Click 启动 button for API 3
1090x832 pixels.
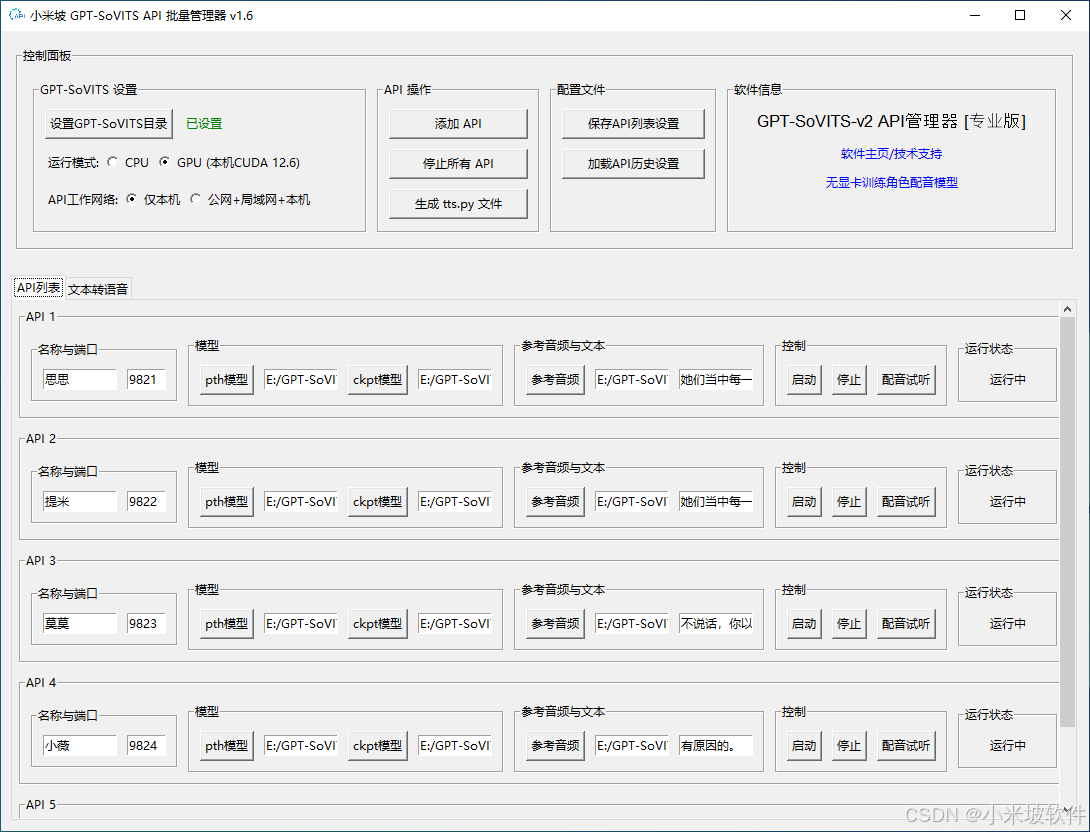[804, 623]
